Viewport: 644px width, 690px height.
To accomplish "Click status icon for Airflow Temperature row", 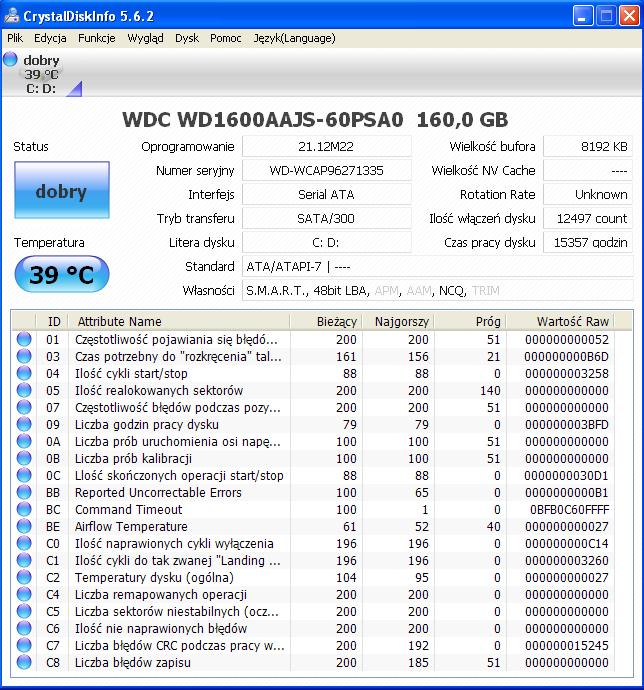I will [x=24, y=526].
